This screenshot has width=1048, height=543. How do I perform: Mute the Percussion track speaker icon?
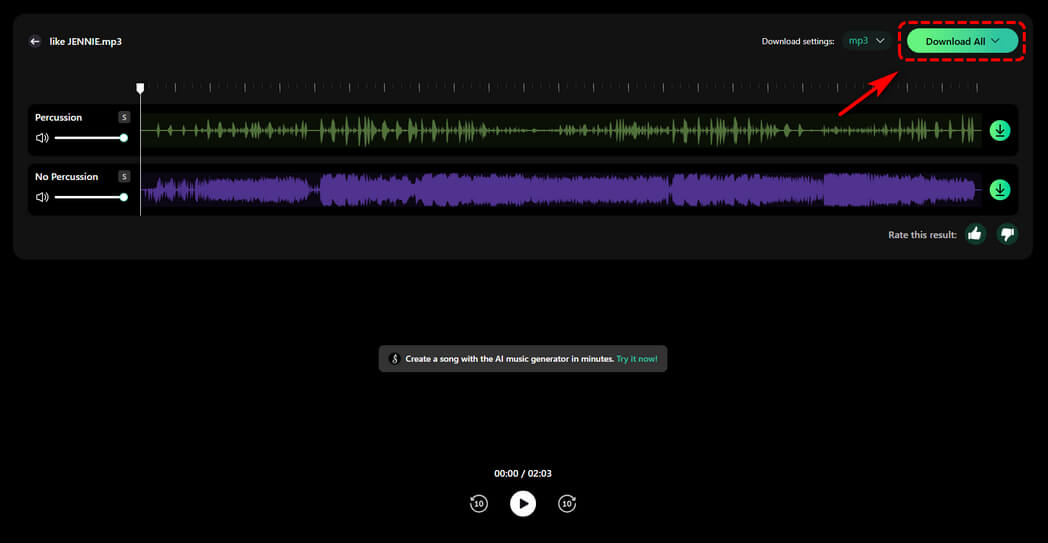point(42,138)
